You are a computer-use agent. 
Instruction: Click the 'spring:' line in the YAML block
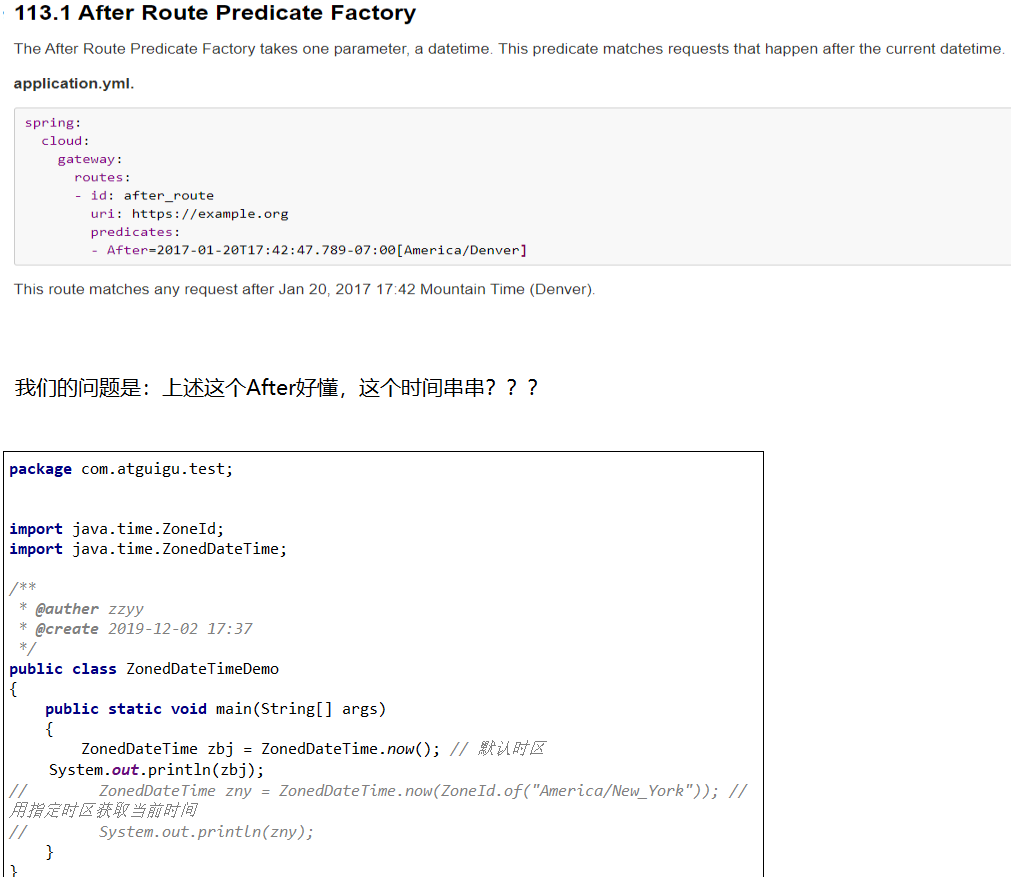pos(53,123)
